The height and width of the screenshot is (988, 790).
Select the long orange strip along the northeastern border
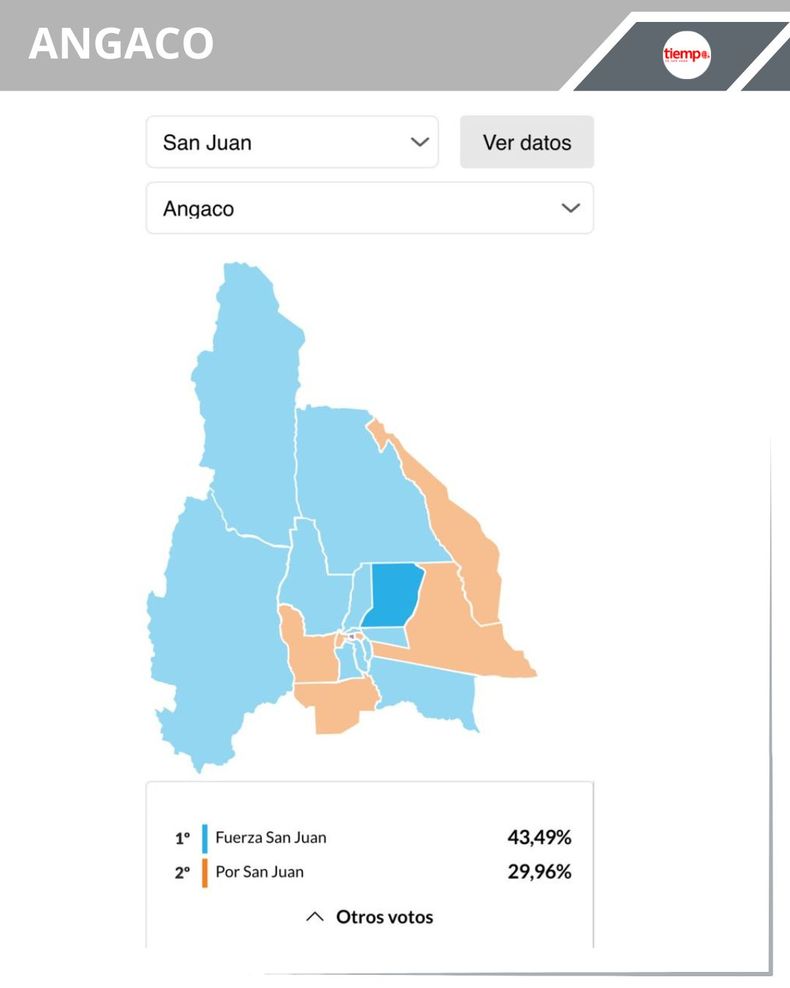click(460, 530)
